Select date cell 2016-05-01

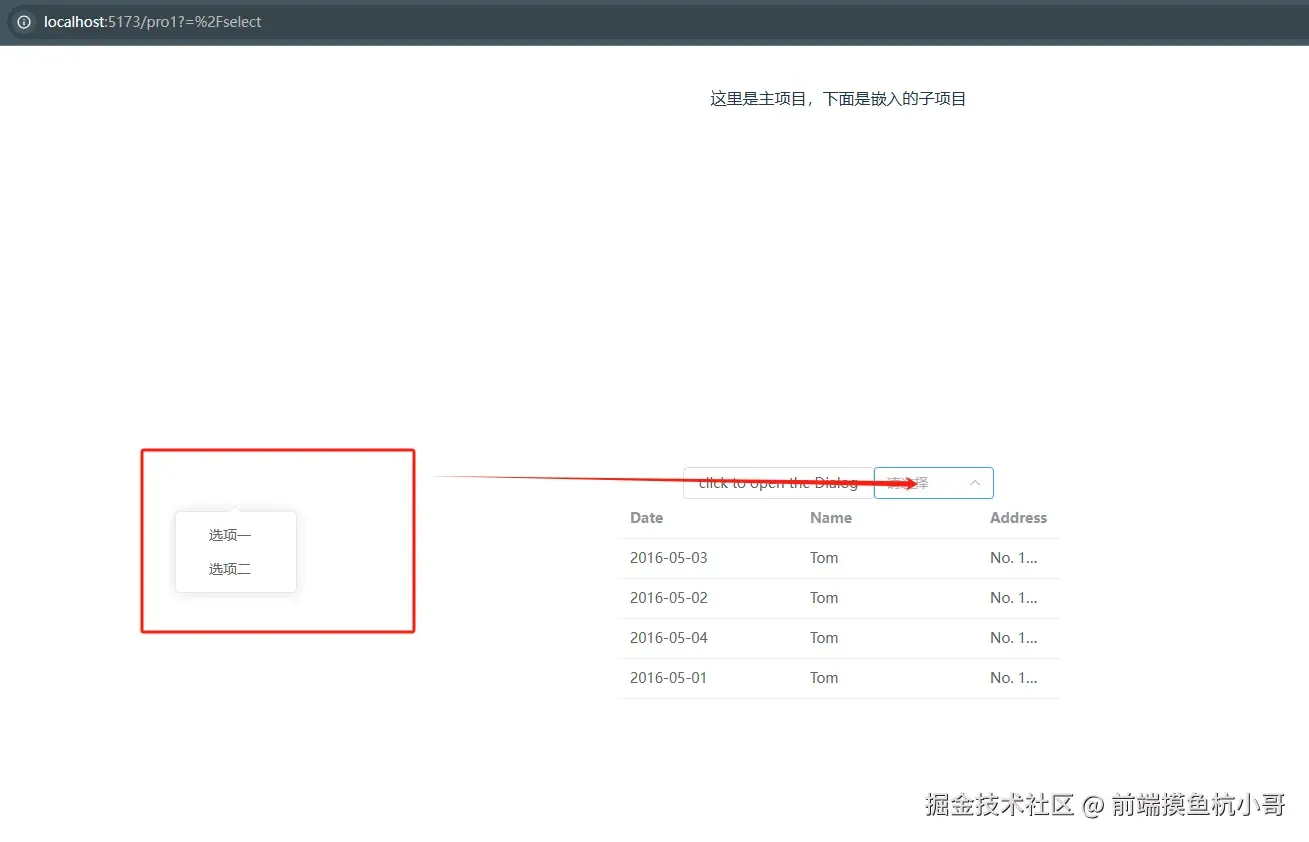point(668,678)
